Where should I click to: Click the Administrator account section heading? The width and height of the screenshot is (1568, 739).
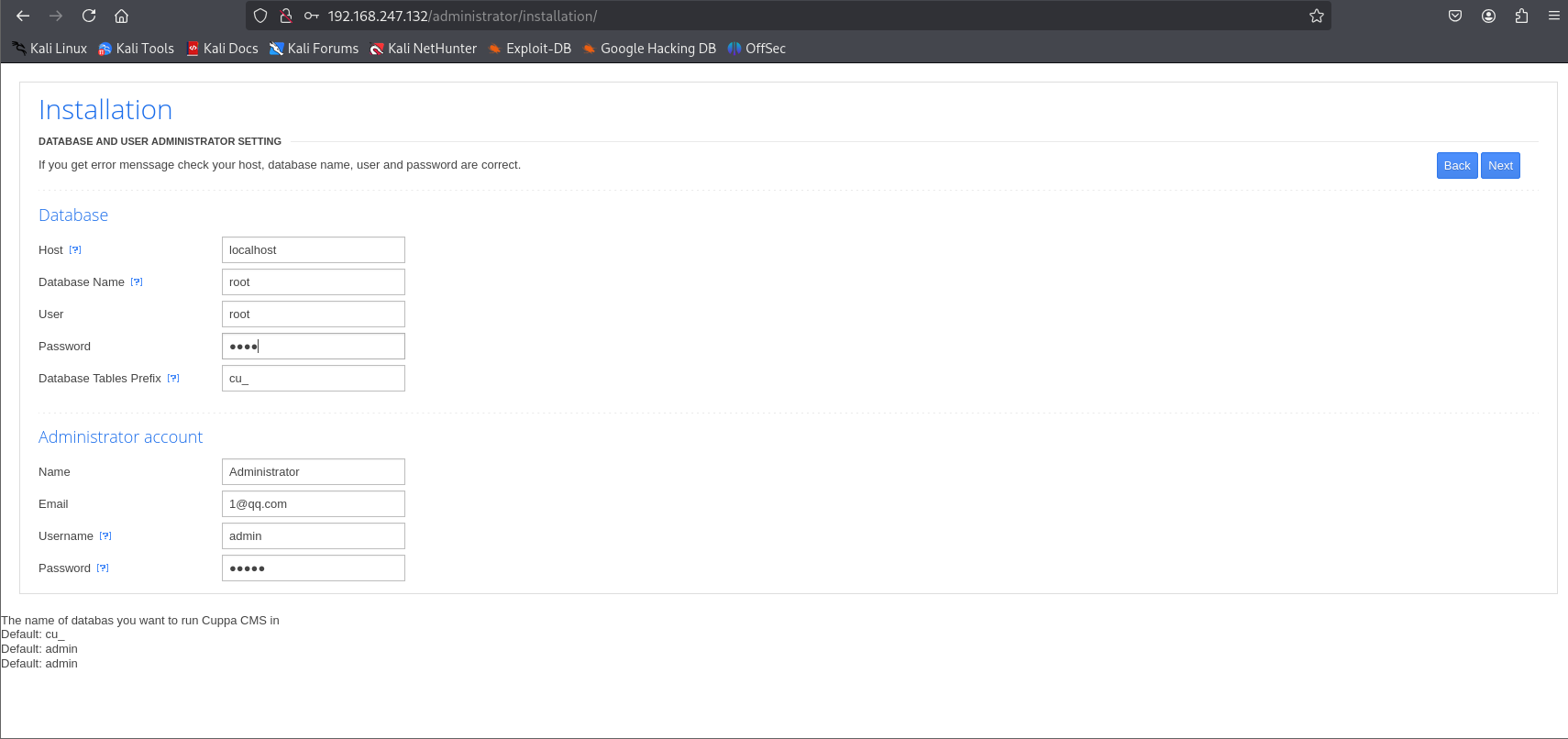(121, 436)
